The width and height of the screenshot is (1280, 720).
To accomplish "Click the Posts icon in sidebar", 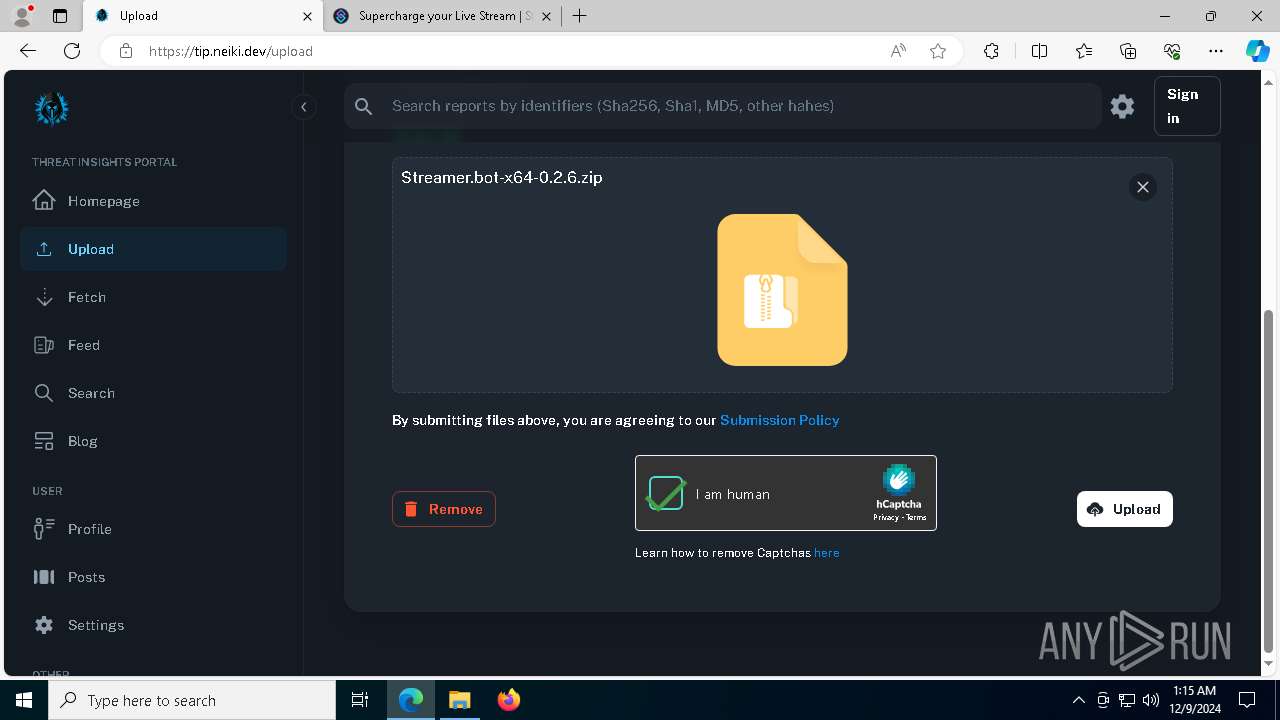I will 44,577.
